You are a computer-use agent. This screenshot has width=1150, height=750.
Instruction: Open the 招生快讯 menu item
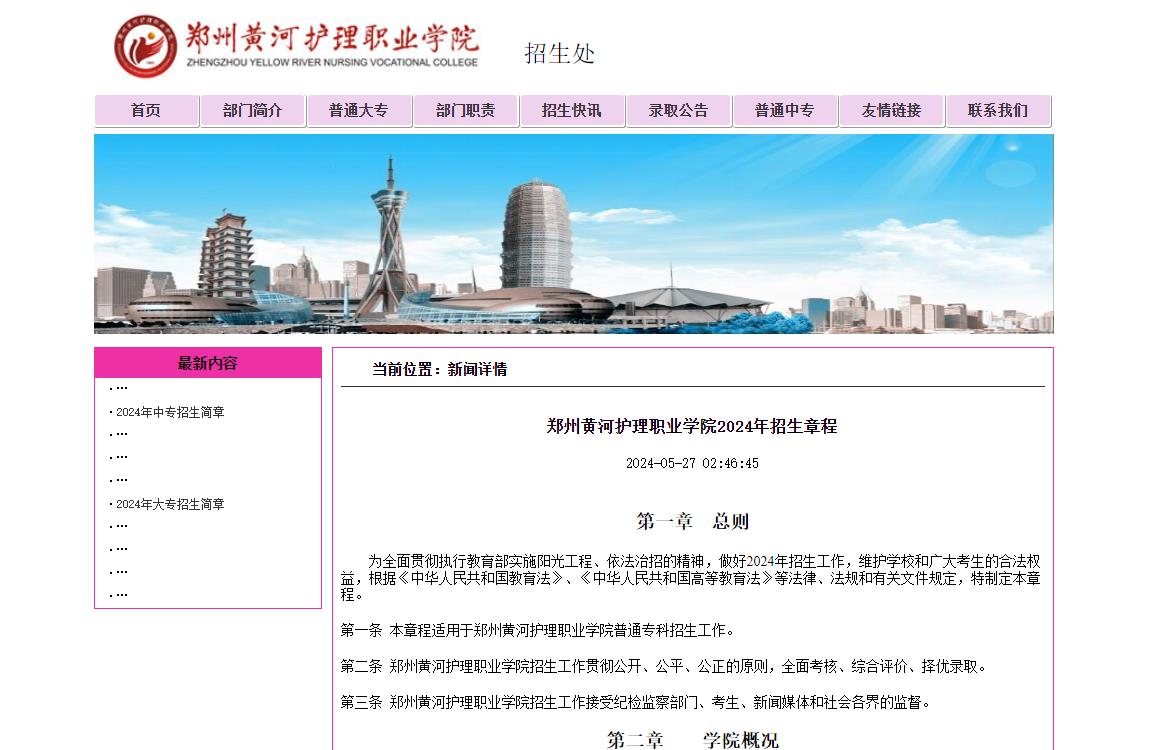[572, 111]
